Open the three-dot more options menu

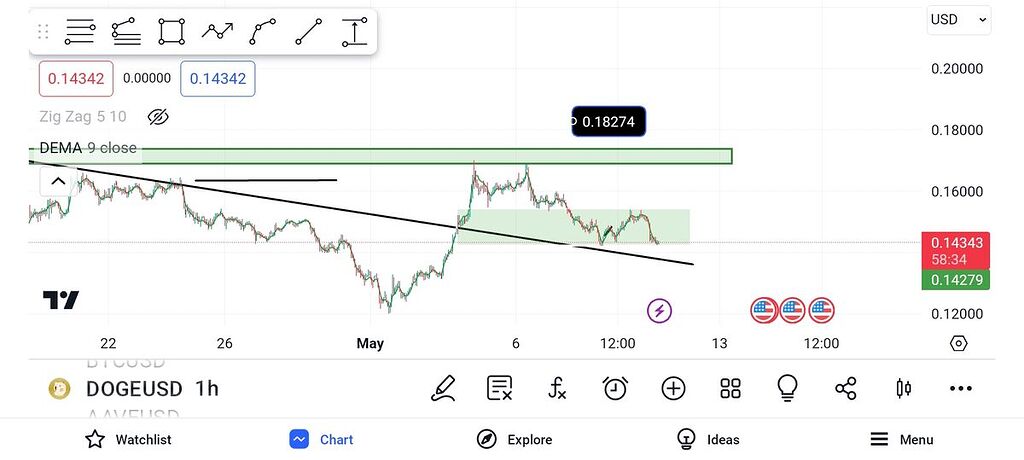coord(961,388)
